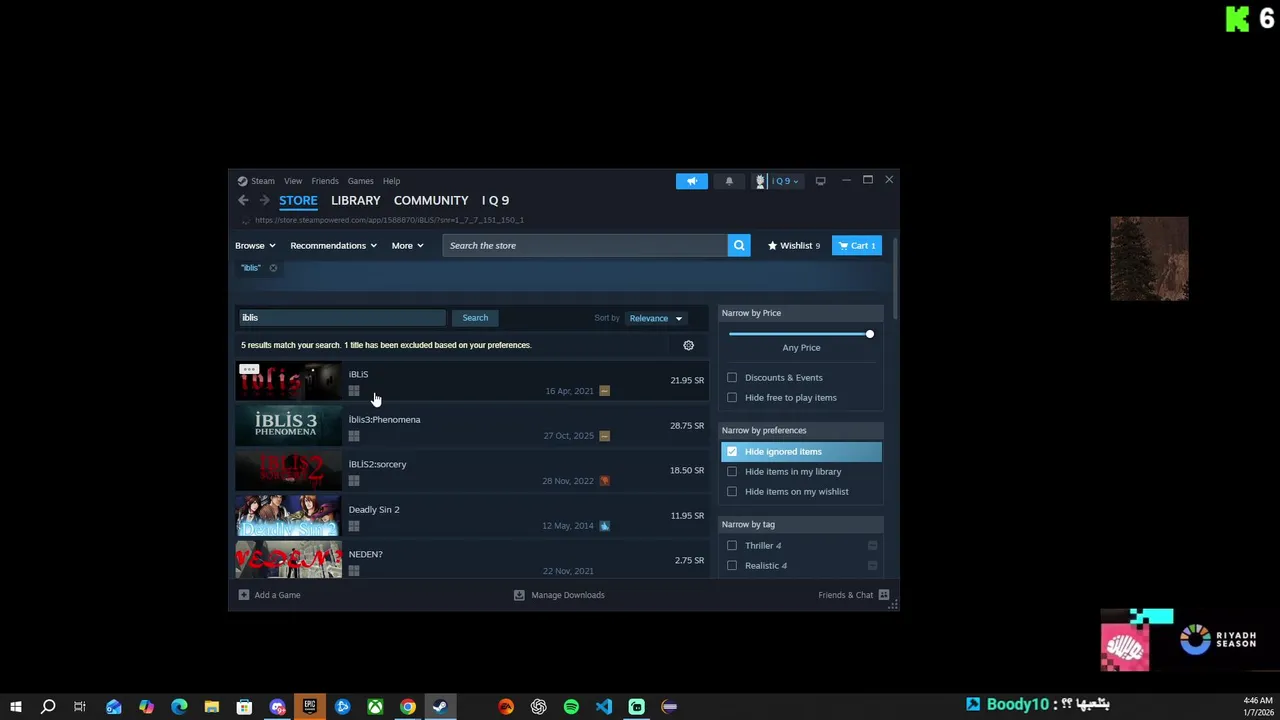Screen dimensions: 1280x720
Task: Open Xbox app from taskbar
Action: [375, 707]
